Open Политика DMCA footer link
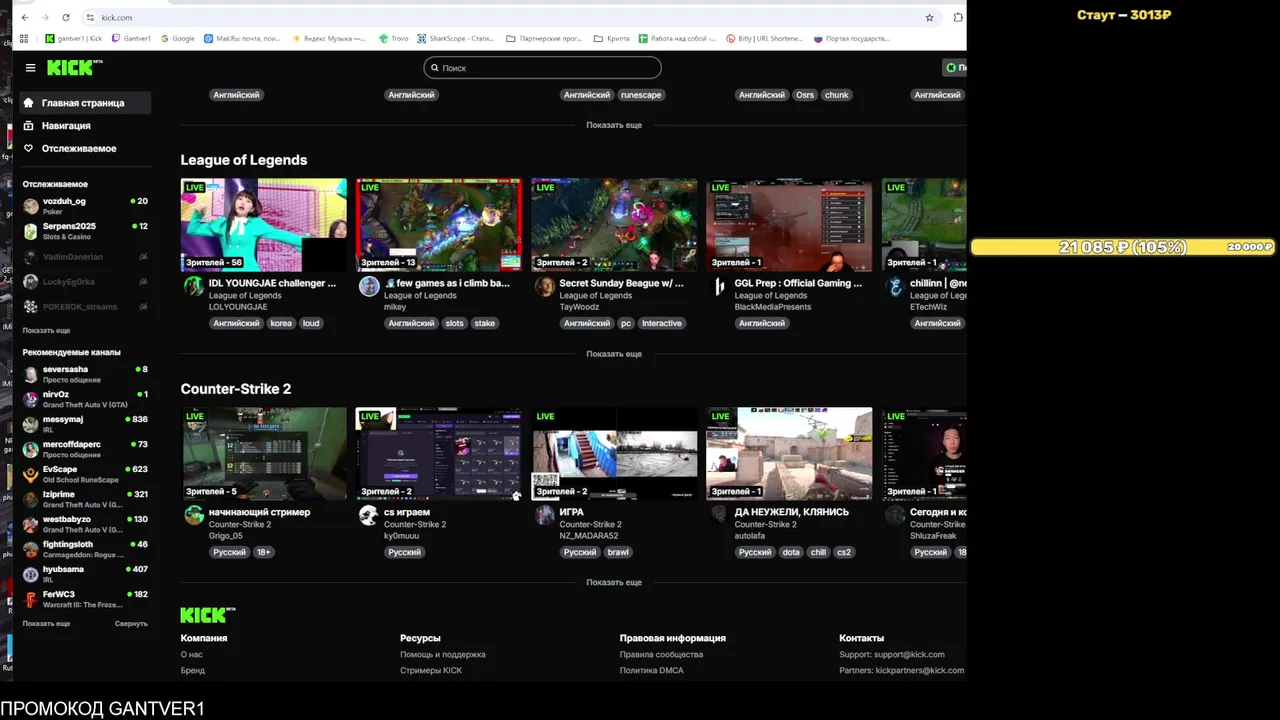This screenshot has height=720, width=1280. [651, 670]
